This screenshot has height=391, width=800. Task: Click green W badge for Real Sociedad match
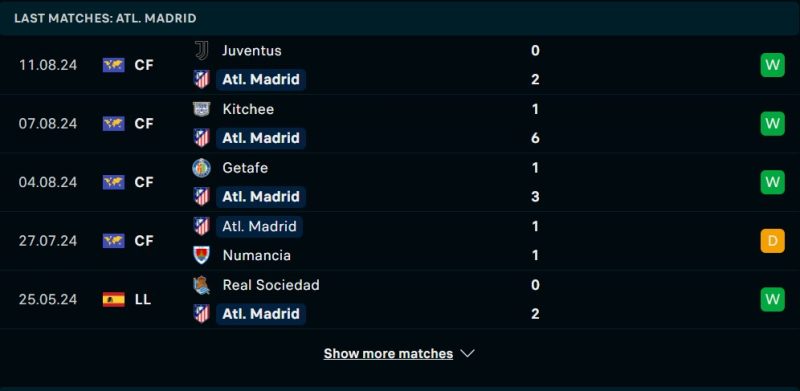point(772,299)
